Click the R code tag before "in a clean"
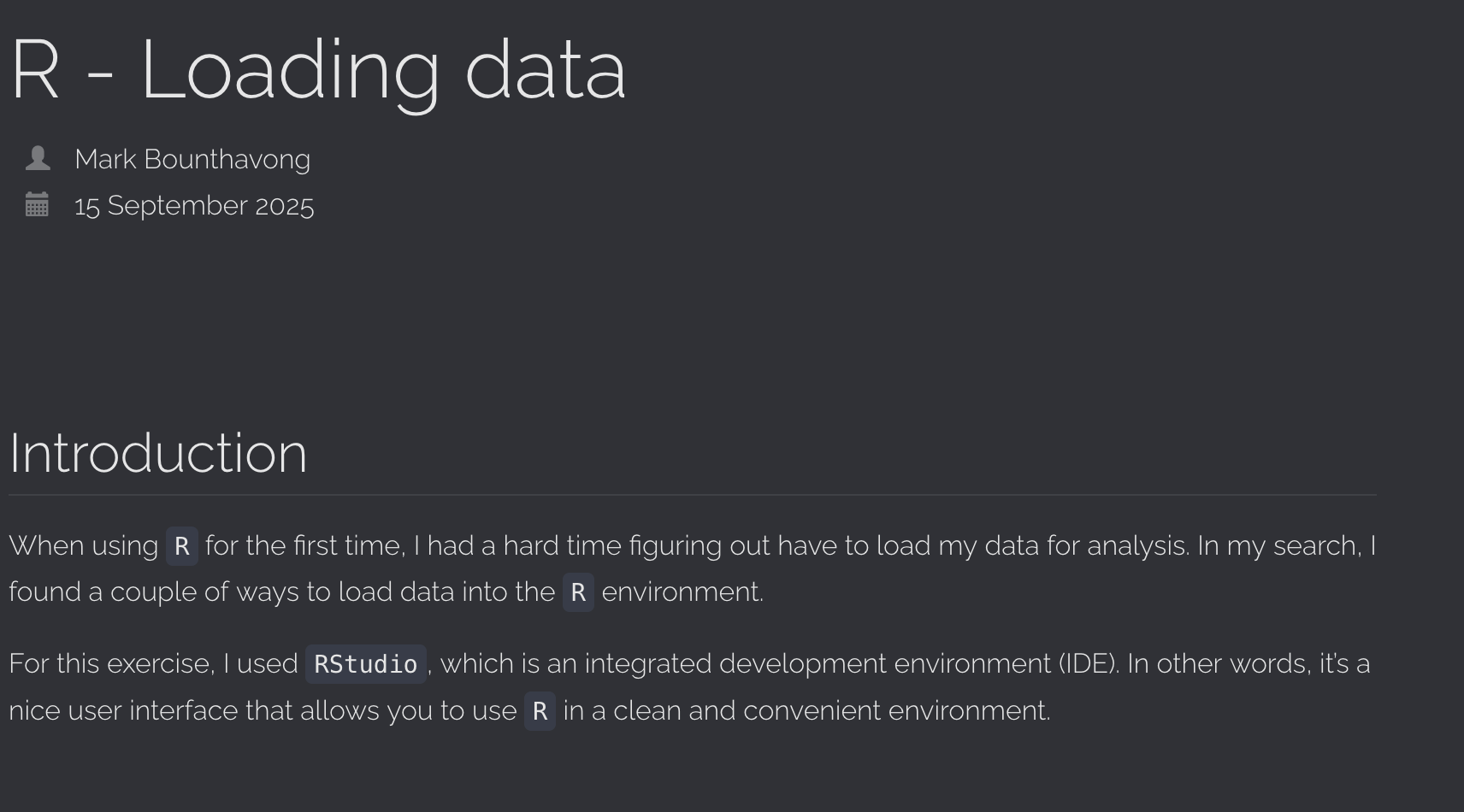 [540, 711]
